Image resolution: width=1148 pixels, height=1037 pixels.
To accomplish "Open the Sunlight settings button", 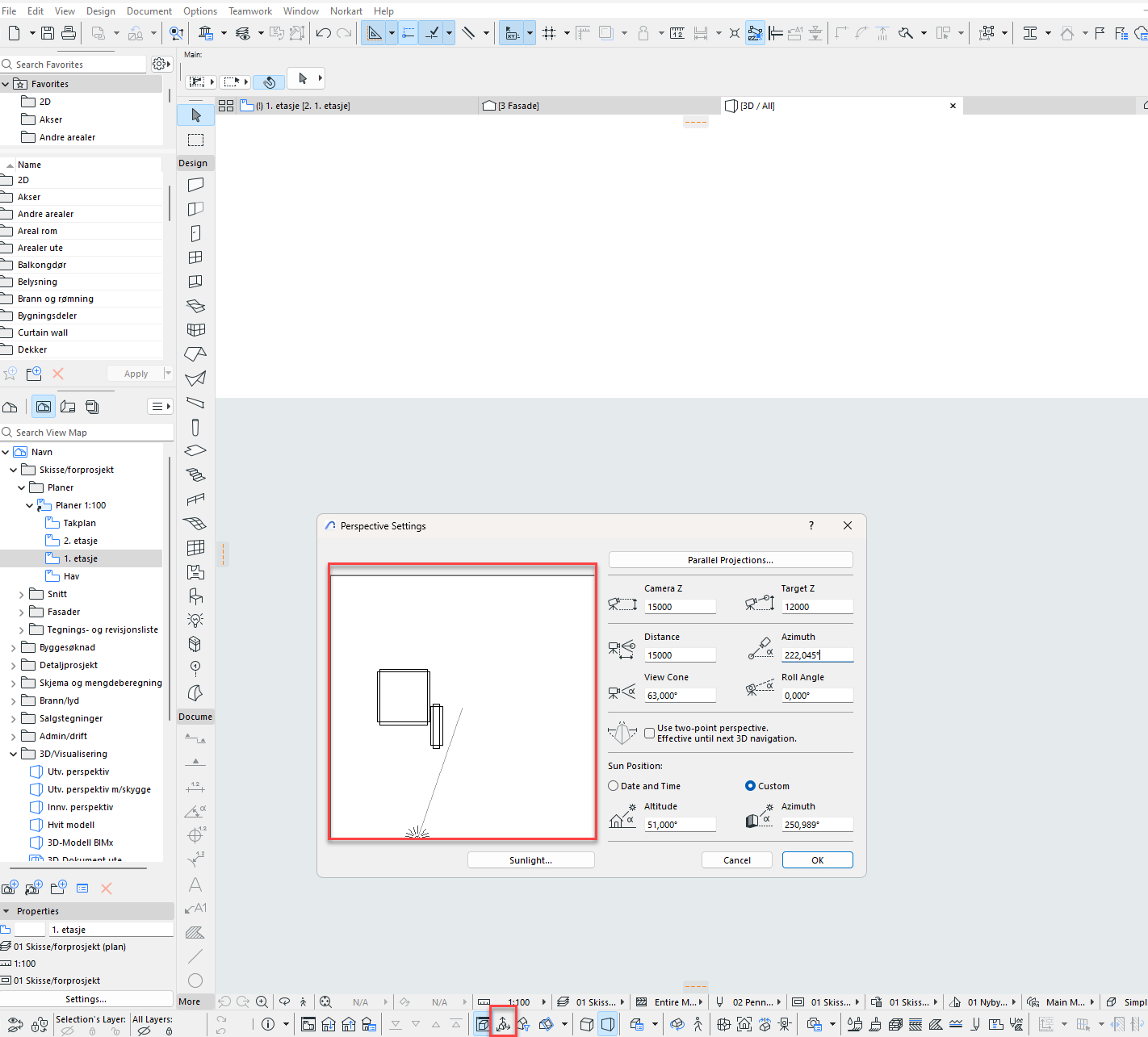I will tap(530, 860).
